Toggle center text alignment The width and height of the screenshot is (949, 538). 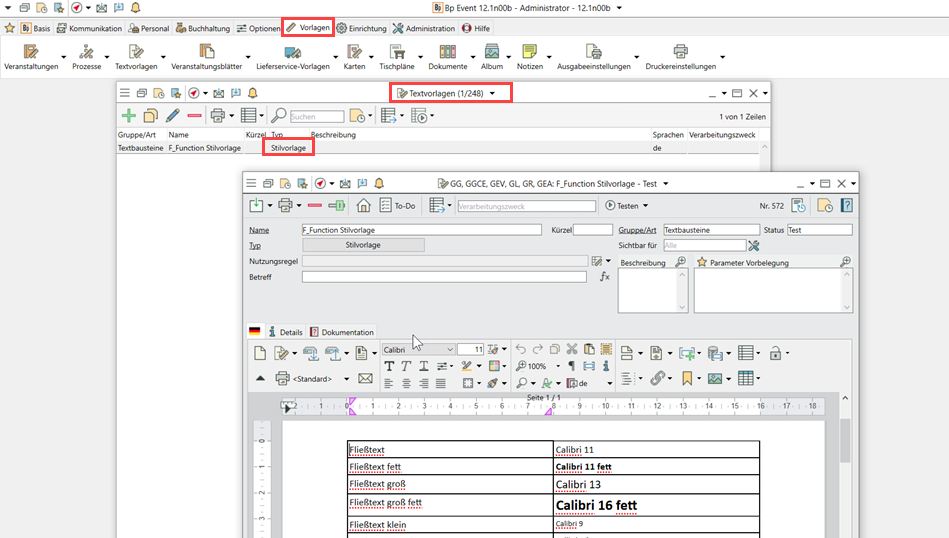pyautogui.click(x=406, y=383)
